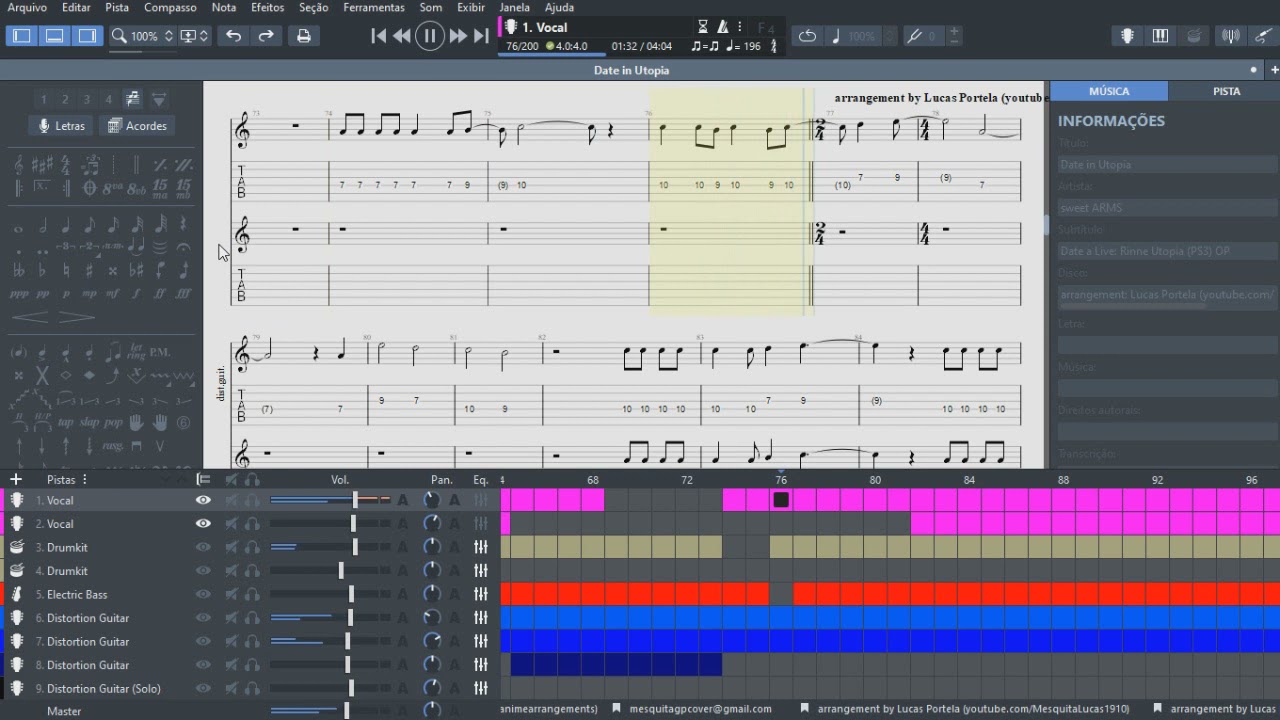The width and height of the screenshot is (1280, 720).
Task: Click the Electric Bass guitar icon
Action: (x=17, y=594)
